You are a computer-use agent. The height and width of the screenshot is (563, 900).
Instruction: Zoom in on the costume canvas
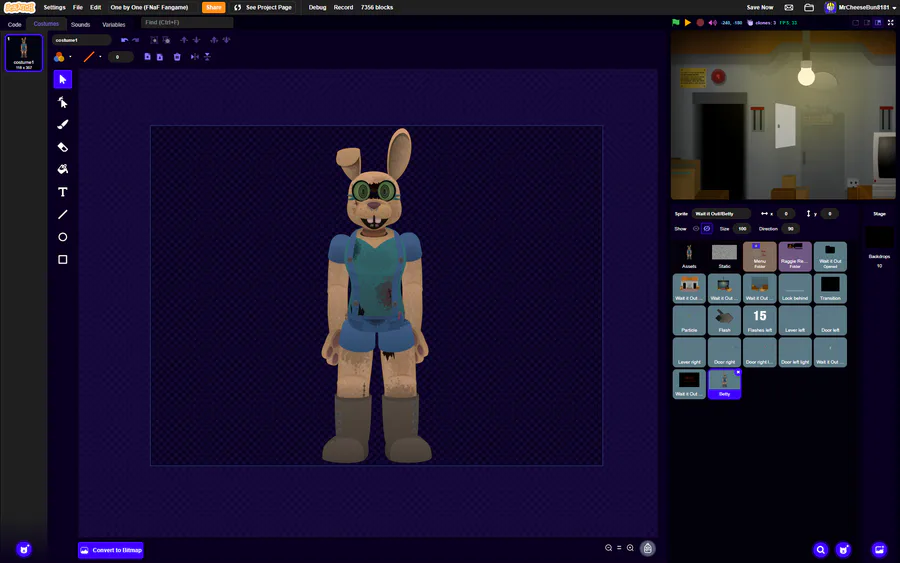click(x=630, y=548)
